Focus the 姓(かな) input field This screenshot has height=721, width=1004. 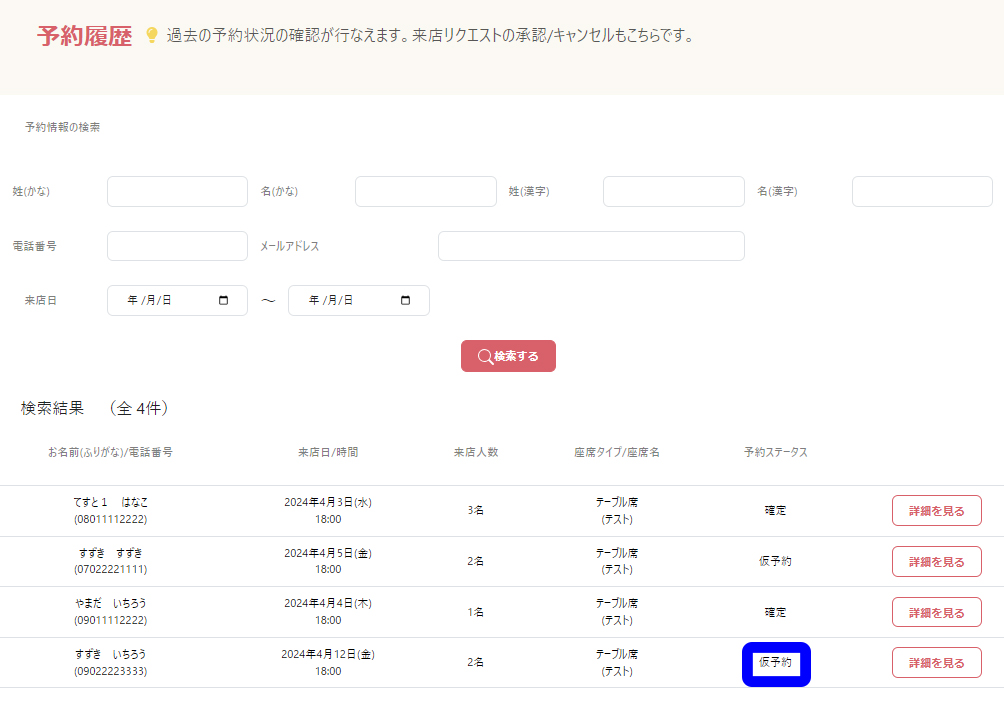click(177, 191)
